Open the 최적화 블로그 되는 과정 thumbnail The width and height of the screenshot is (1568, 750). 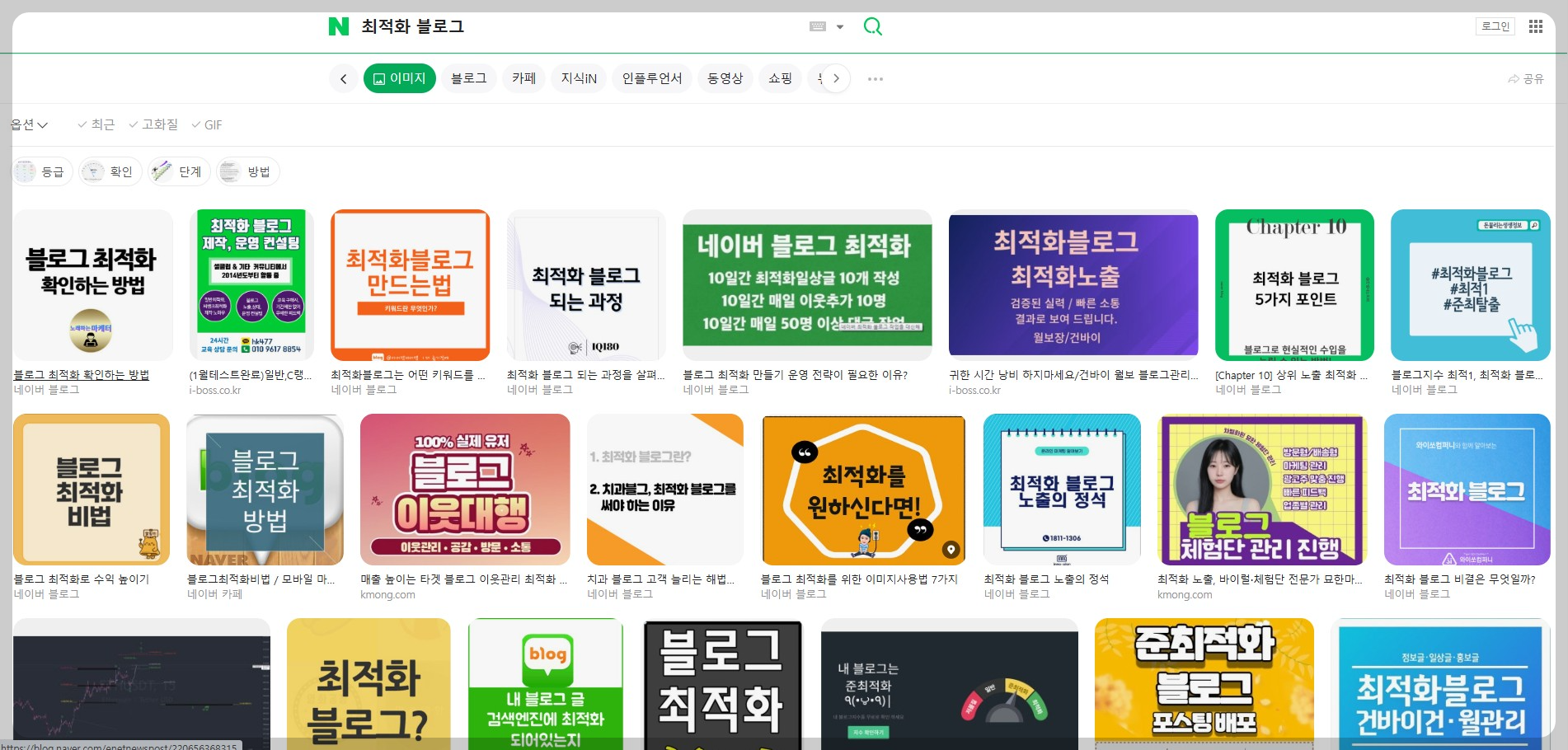[x=586, y=285]
